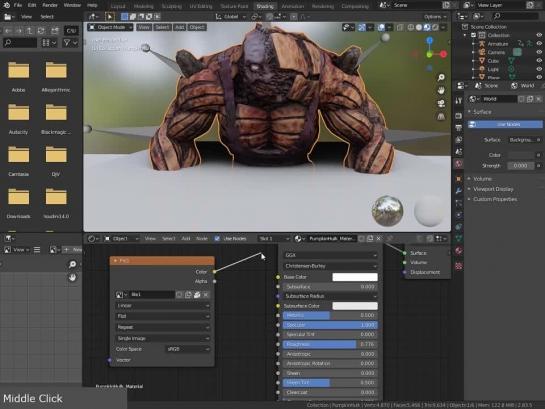Click the outliner search field
Image resolution: width=545 pixels, height=409 pixels.
pos(516,16)
